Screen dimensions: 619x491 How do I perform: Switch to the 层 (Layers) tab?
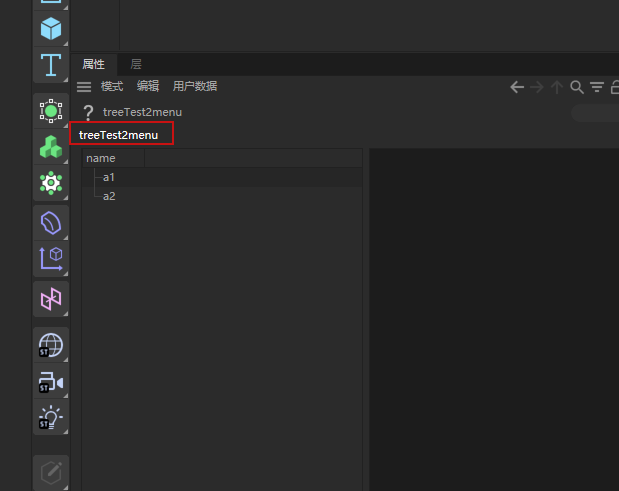click(x=136, y=64)
